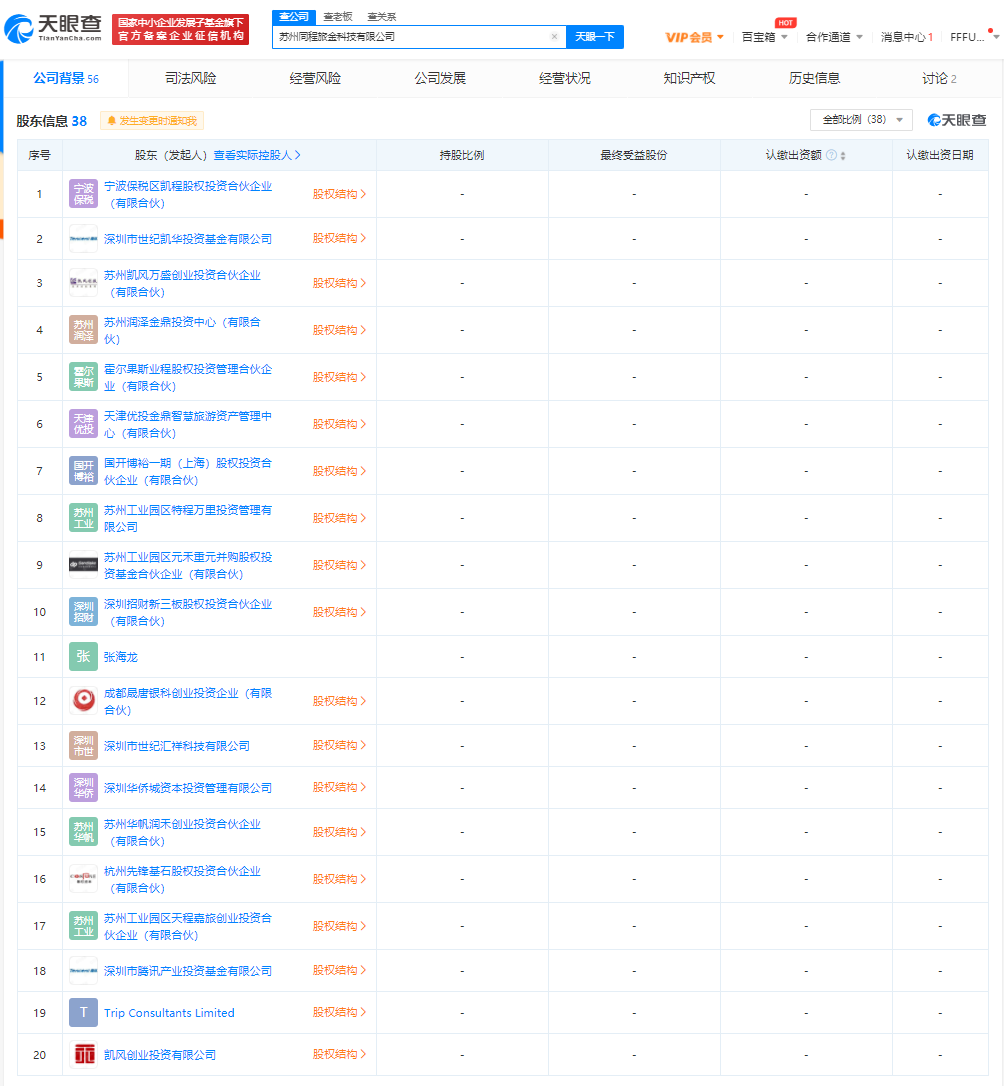This screenshot has height=1086, width=1004.
Task: Switch to the 公司发展 tab
Action: [440, 78]
